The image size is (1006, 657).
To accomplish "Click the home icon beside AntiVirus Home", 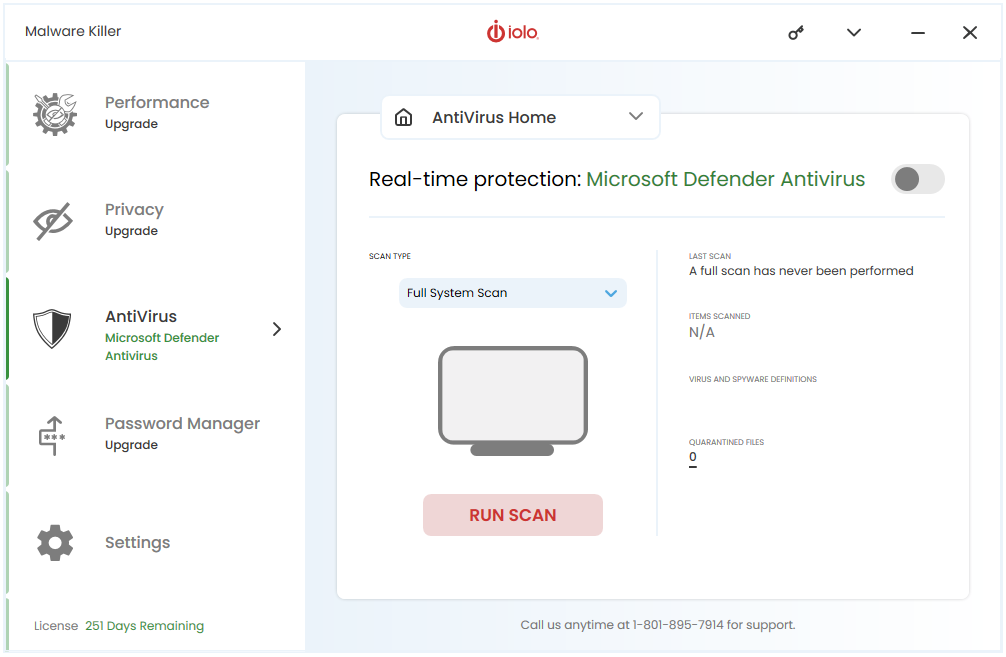I will 404,117.
